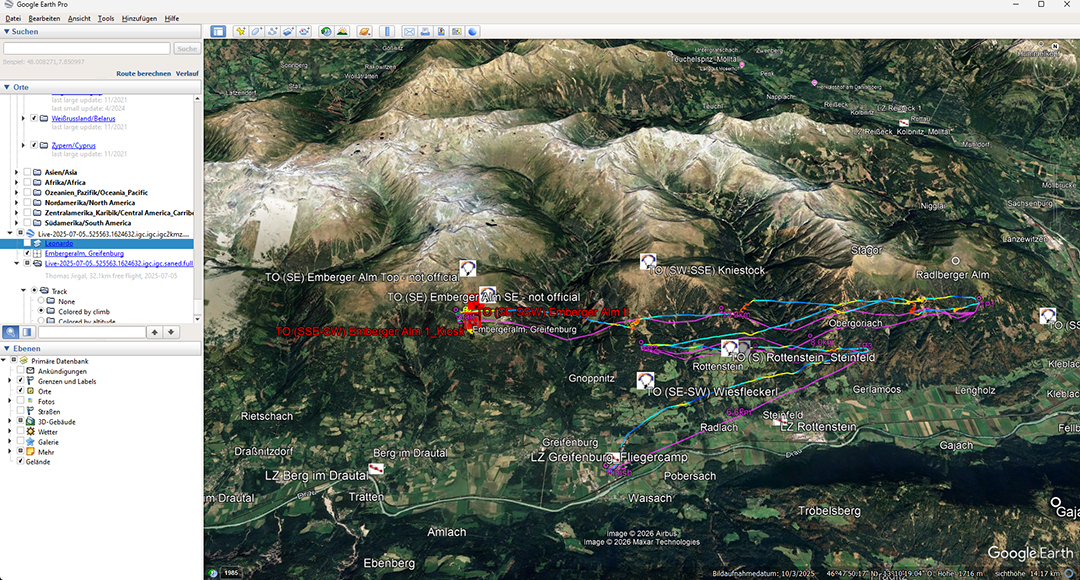Image resolution: width=1080 pixels, height=580 pixels.
Task: Collapse the Ebenen panel
Action: 6,349
